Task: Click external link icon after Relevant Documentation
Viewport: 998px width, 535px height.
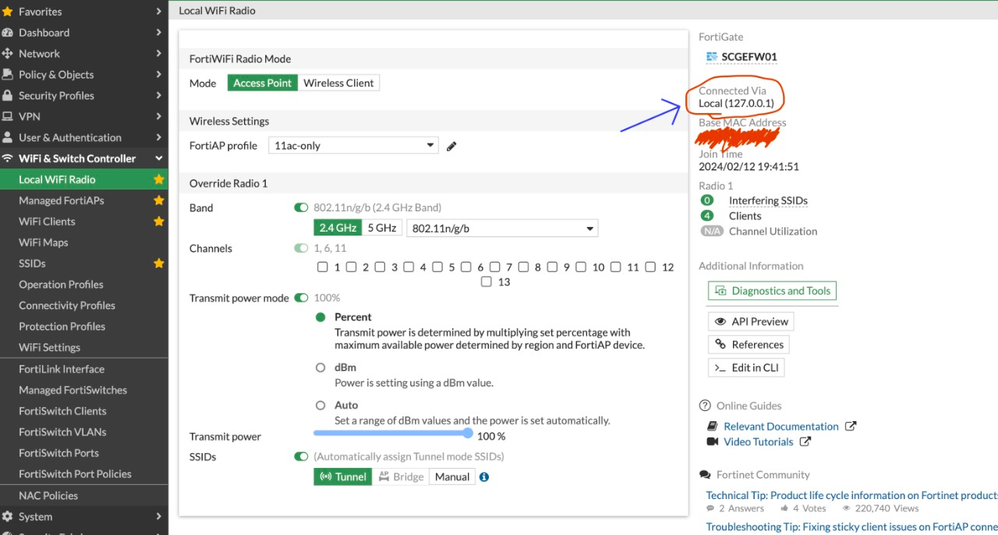Action: tap(850, 426)
